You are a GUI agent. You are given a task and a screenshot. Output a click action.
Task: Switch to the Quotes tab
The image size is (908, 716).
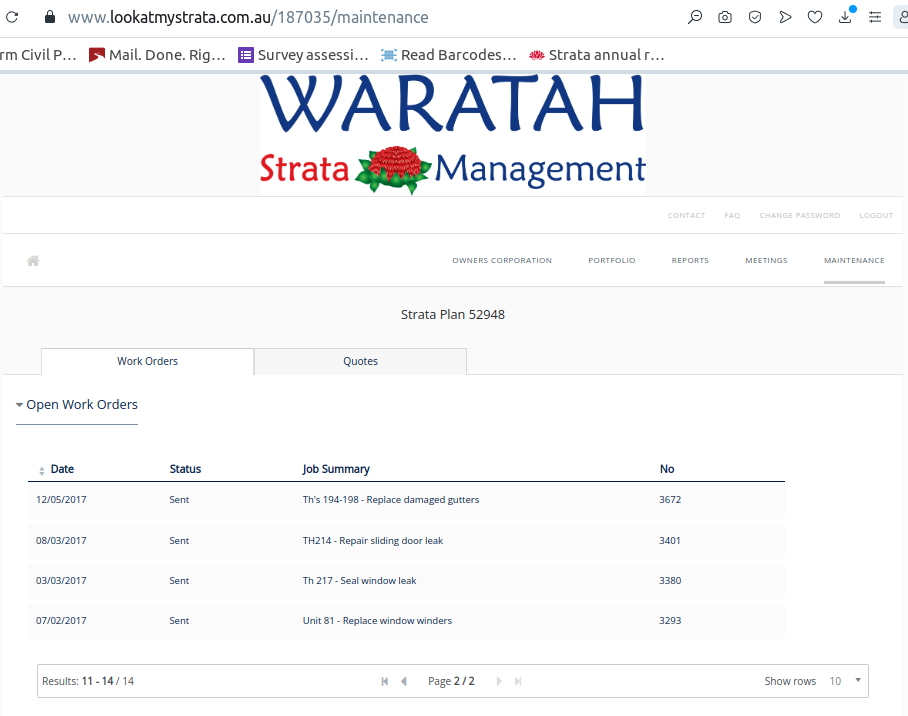[x=360, y=361]
